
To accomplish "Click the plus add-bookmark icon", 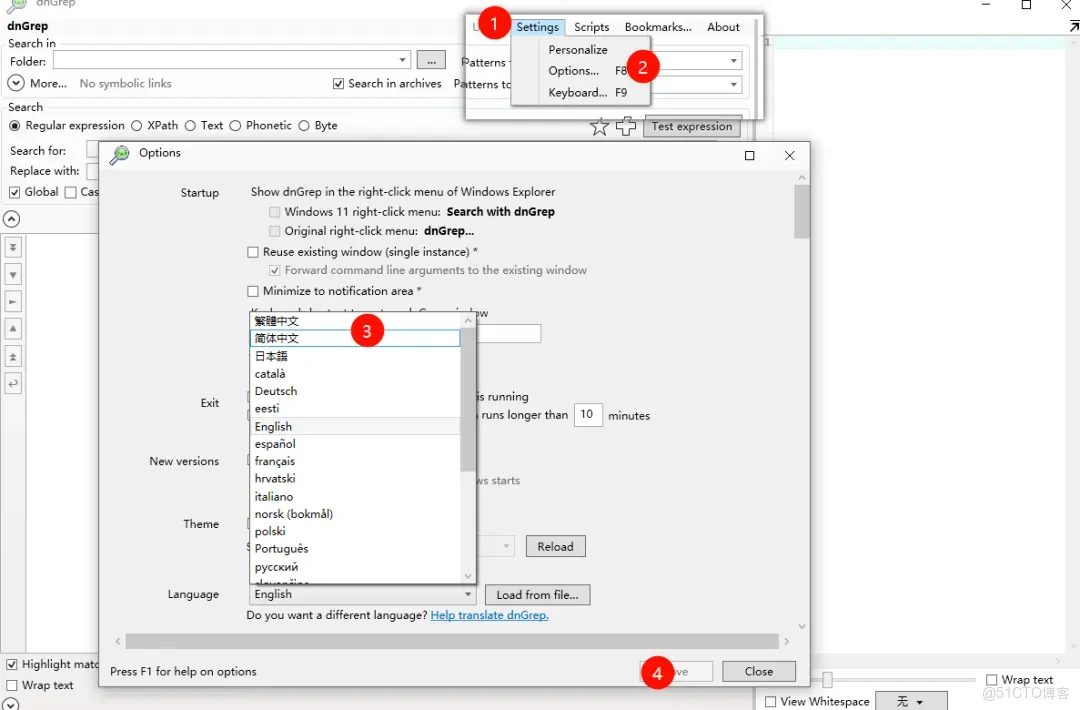I will (x=625, y=126).
